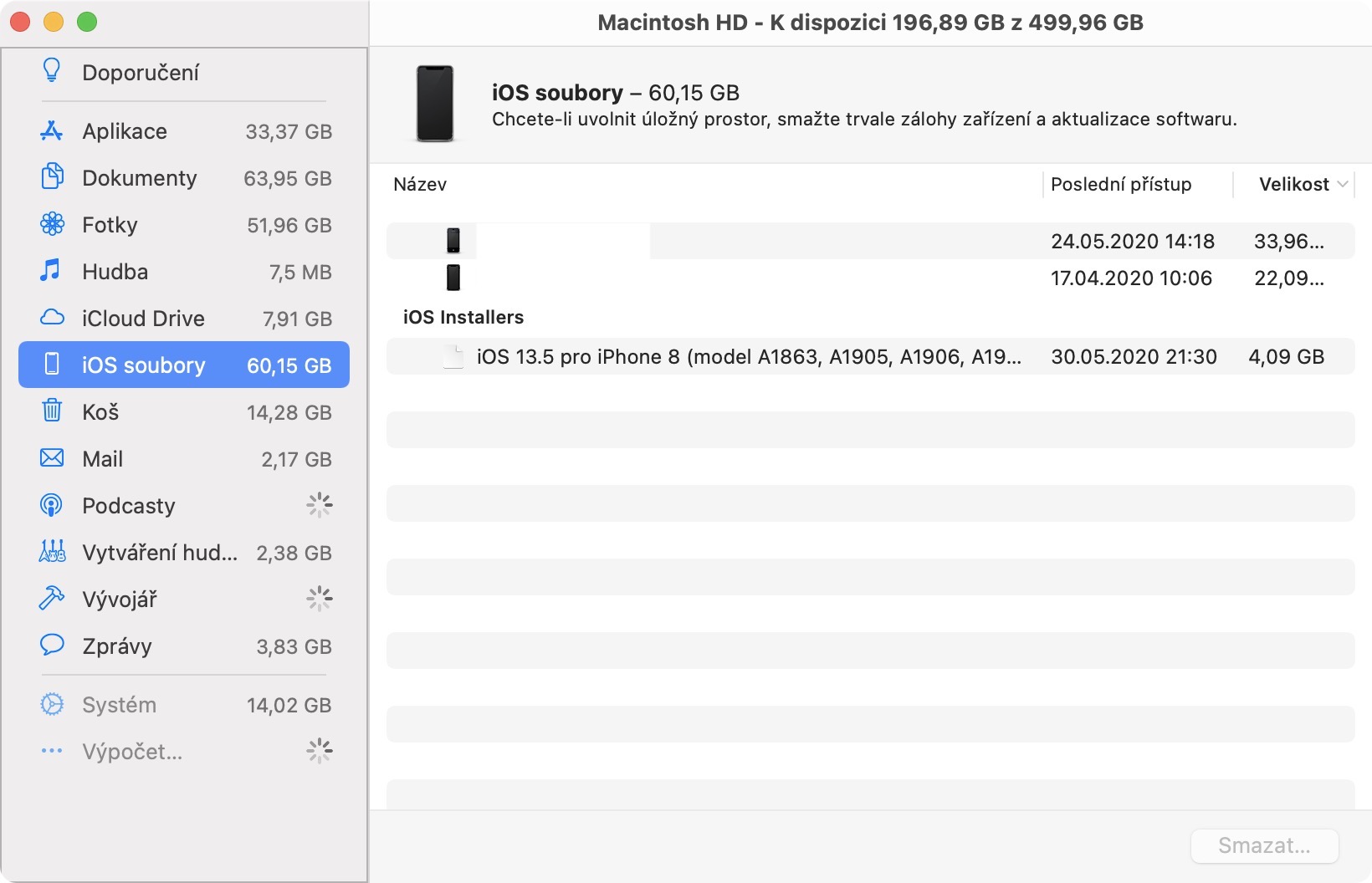Click the Systém gear icon
Screen dimensions: 1372x883
click(52, 704)
